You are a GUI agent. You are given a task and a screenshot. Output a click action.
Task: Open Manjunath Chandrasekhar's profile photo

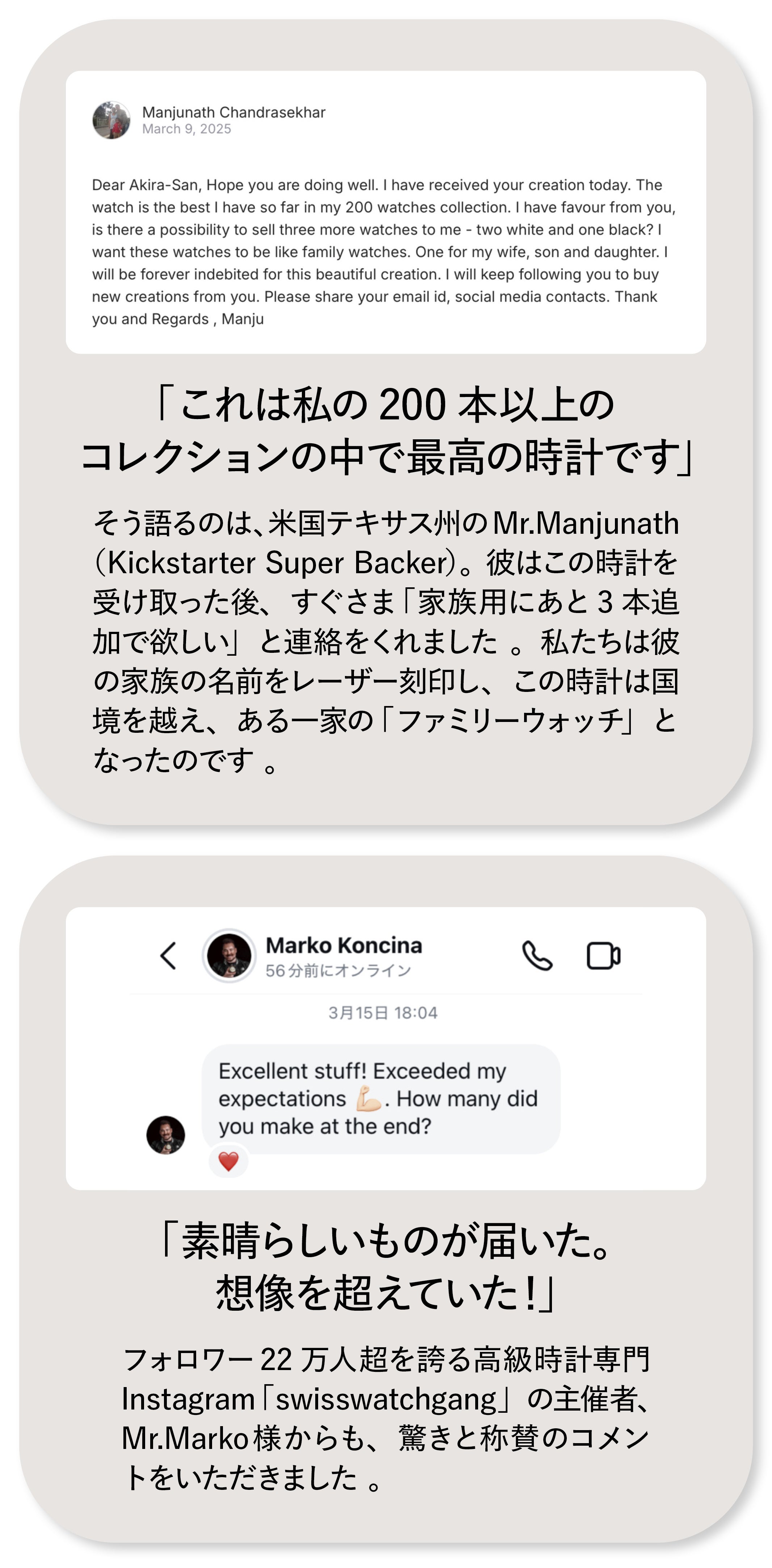click(111, 120)
